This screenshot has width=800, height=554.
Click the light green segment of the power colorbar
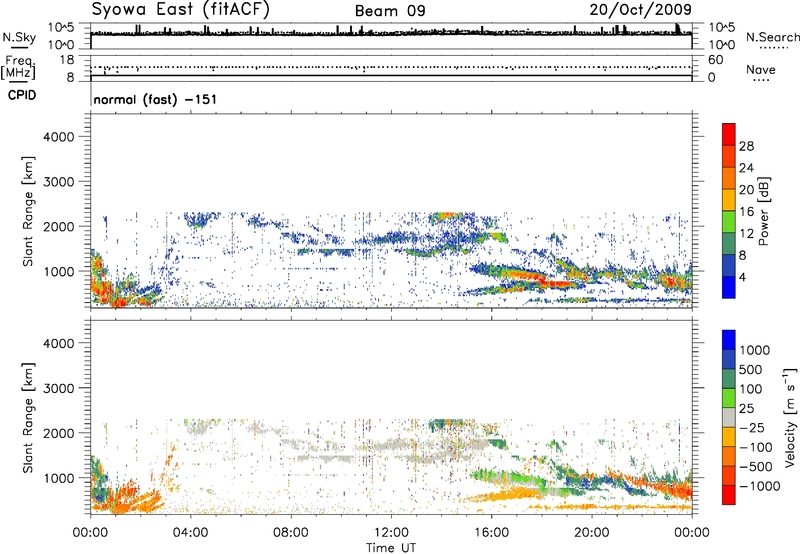(x=729, y=222)
